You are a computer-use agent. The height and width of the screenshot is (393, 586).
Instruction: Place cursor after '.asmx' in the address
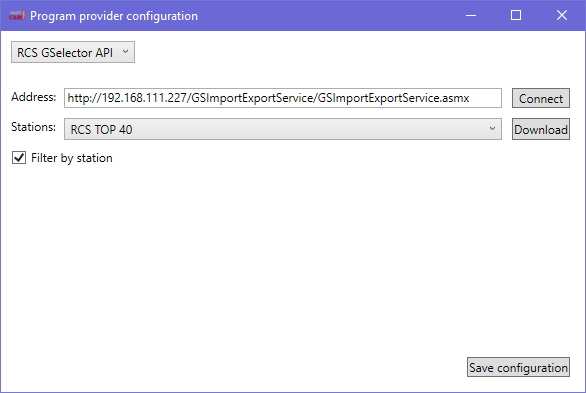tap(470, 98)
